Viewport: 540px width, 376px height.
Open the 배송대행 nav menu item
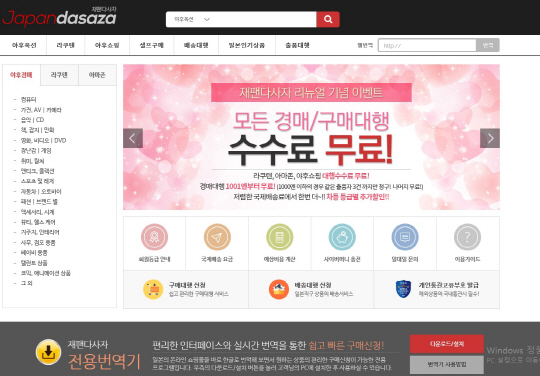[x=196, y=45]
